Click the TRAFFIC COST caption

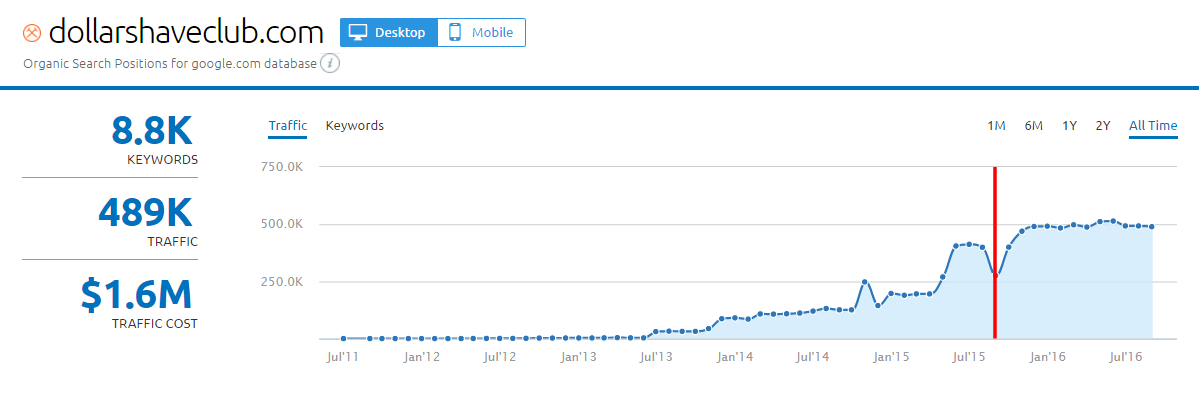point(154,324)
